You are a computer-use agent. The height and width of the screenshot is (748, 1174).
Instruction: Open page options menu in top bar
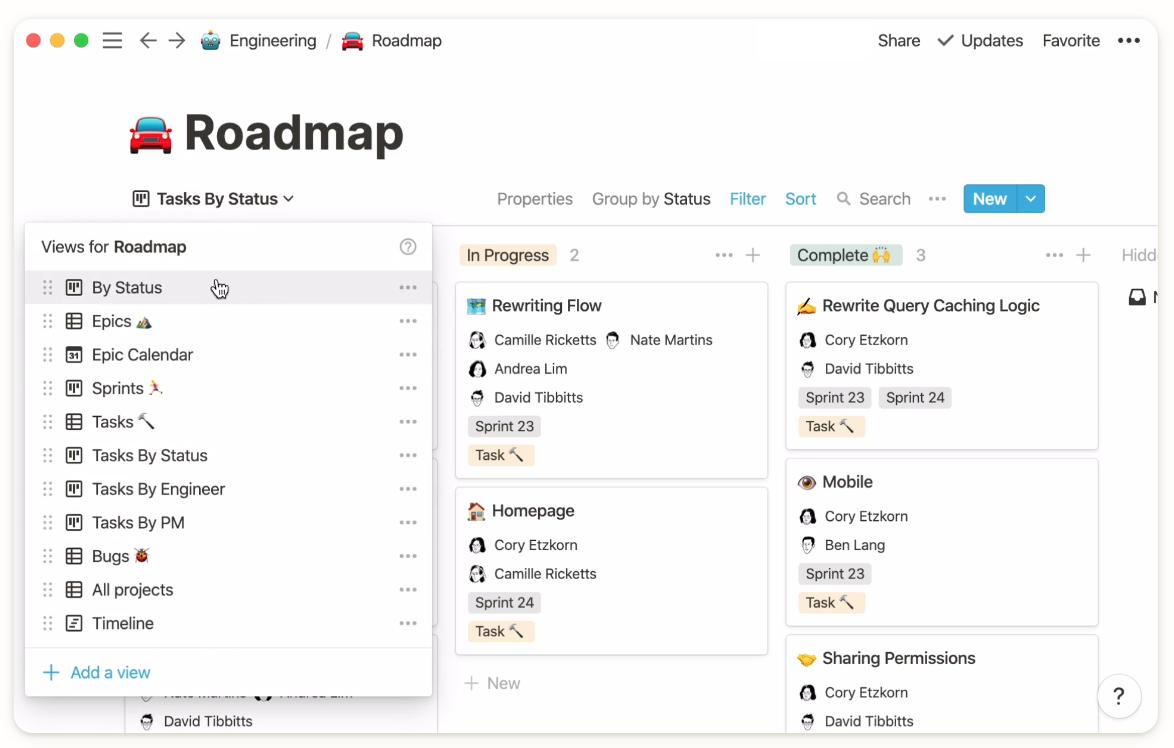tap(1128, 41)
